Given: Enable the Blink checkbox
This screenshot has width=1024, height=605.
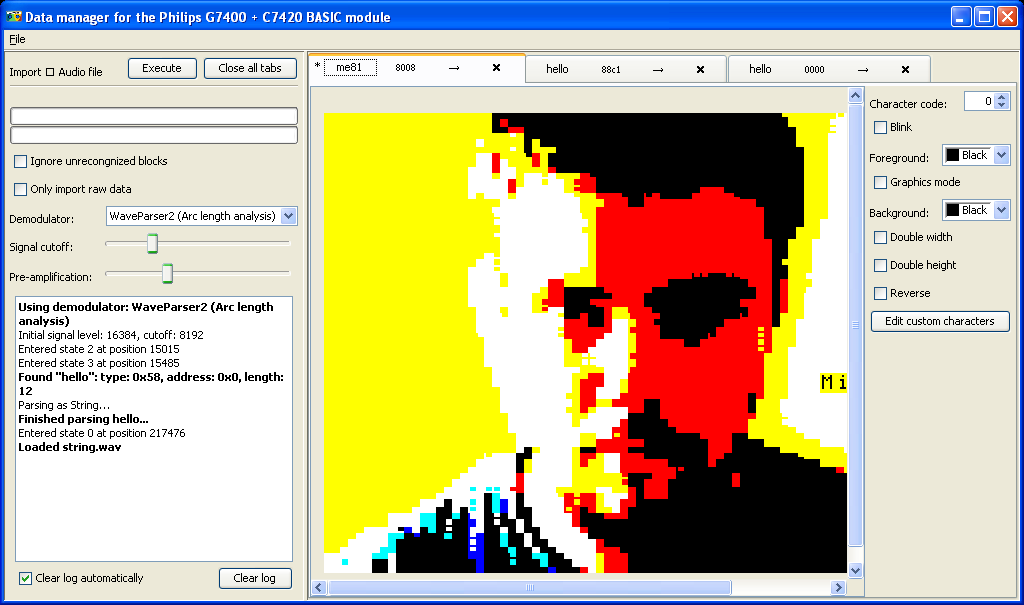Looking at the screenshot, I should [880, 127].
